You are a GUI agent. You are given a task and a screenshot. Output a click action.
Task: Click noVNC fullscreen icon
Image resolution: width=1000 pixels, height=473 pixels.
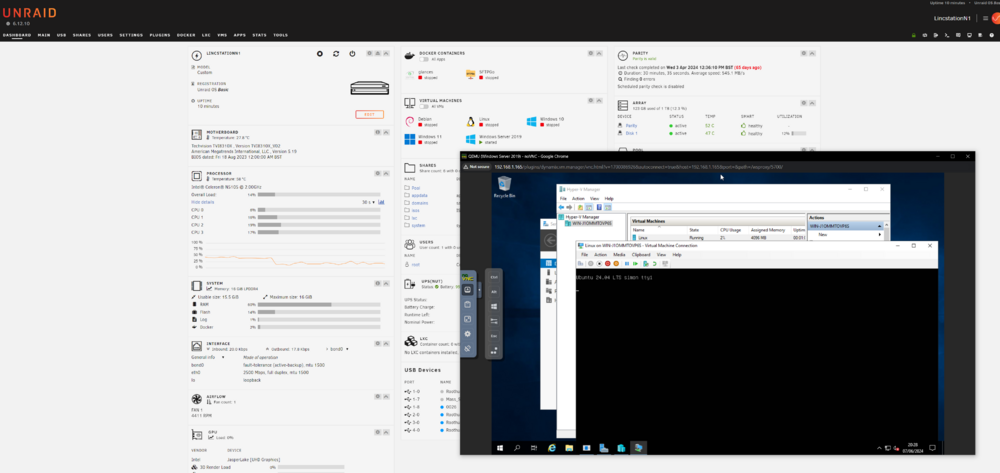(x=467, y=319)
